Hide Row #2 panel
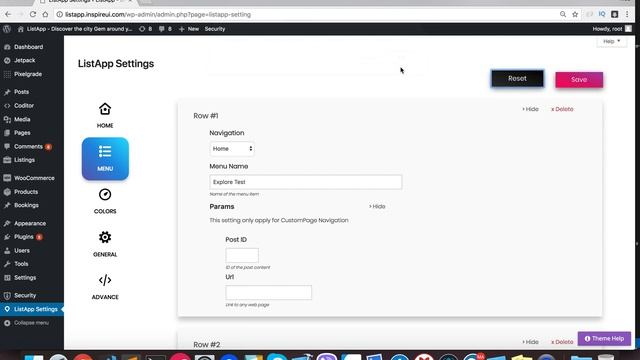640x360 pixels. [x=530, y=342]
